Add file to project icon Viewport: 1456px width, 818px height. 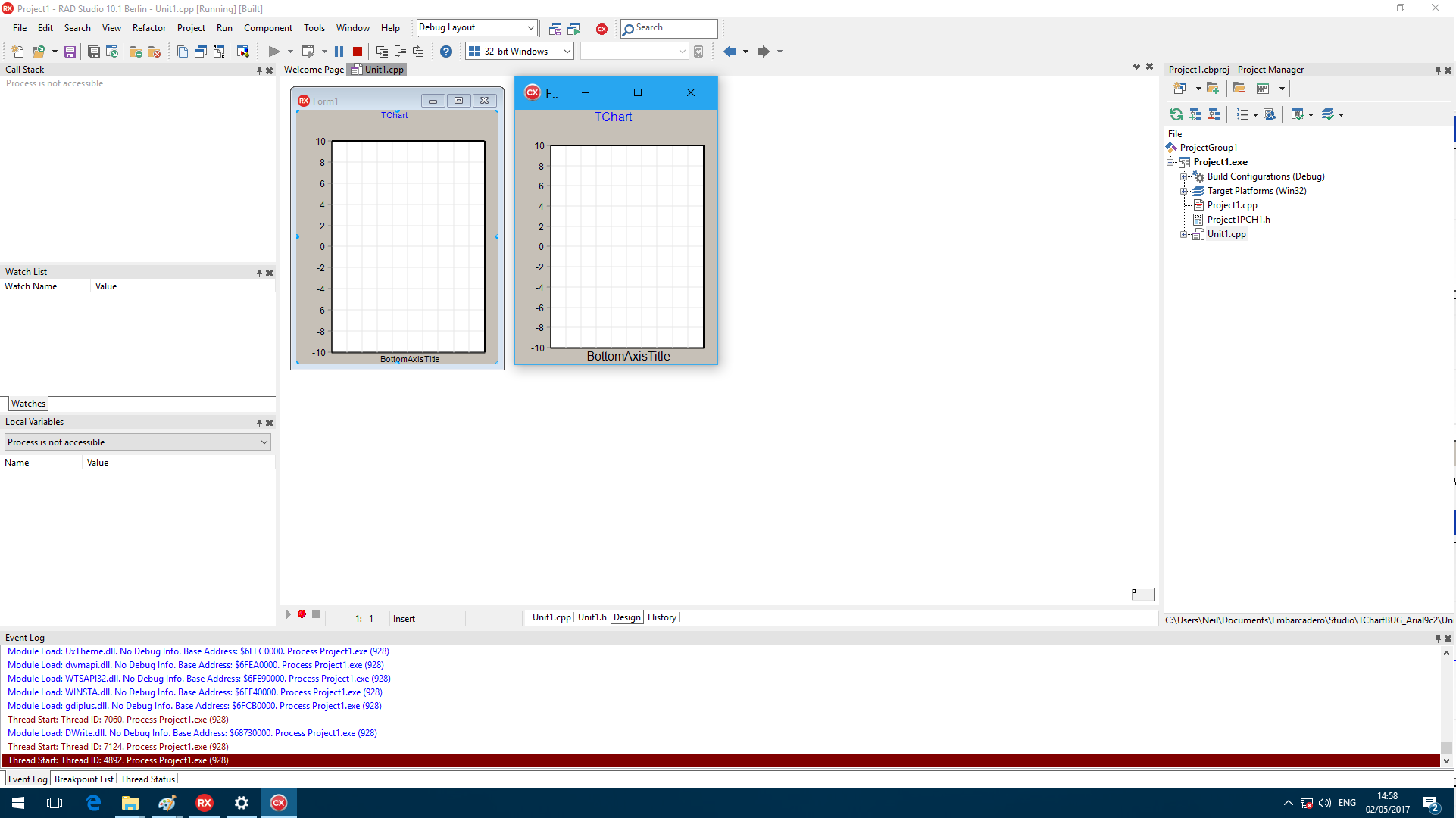tap(136, 52)
